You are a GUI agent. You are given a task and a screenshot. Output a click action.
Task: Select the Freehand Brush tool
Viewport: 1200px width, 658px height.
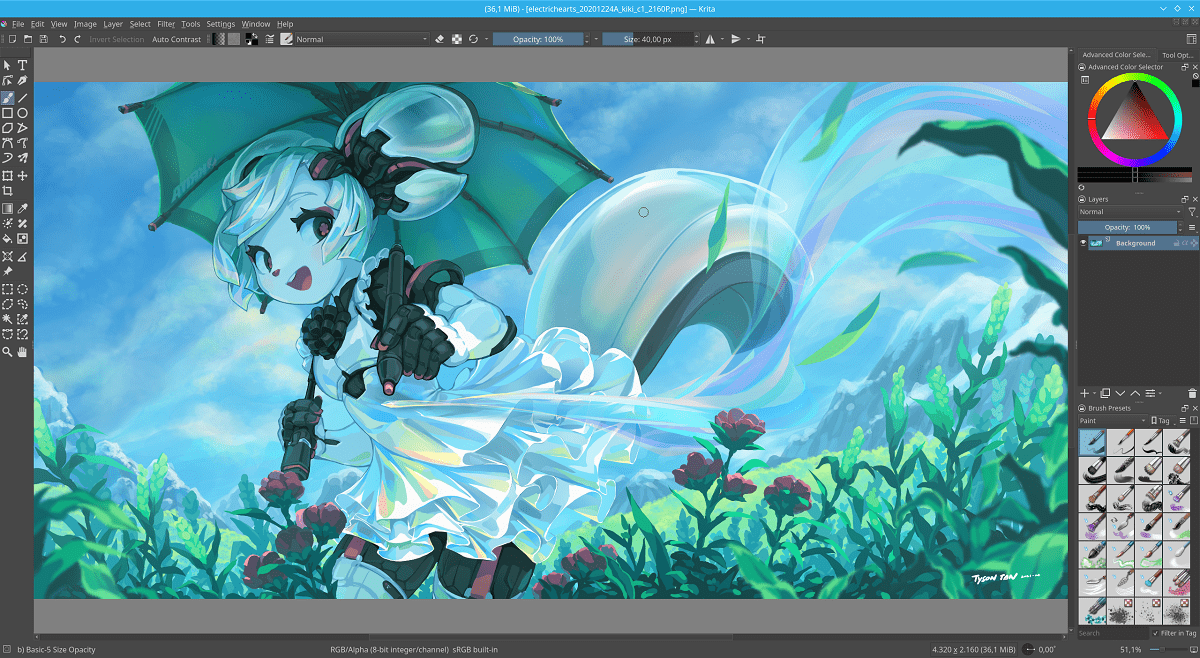pyautogui.click(x=7, y=97)
